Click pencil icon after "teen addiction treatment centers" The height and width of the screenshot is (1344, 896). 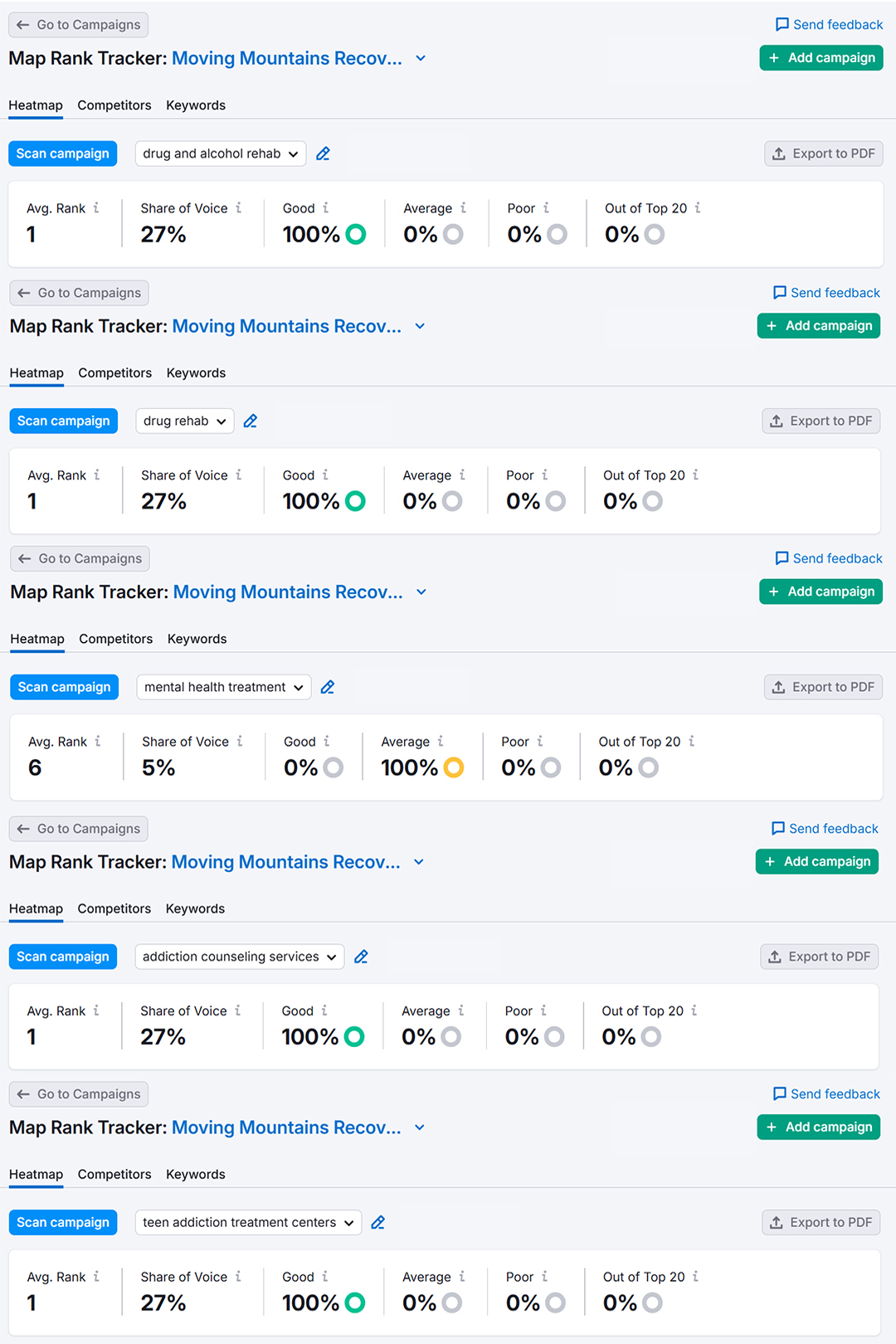point(378,1222)
